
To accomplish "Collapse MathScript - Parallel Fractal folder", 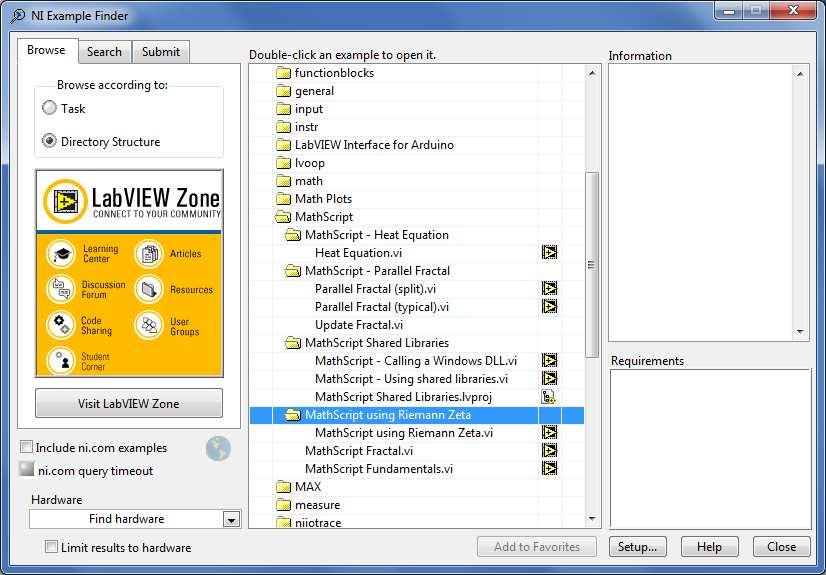I will [x=293, y=271].
